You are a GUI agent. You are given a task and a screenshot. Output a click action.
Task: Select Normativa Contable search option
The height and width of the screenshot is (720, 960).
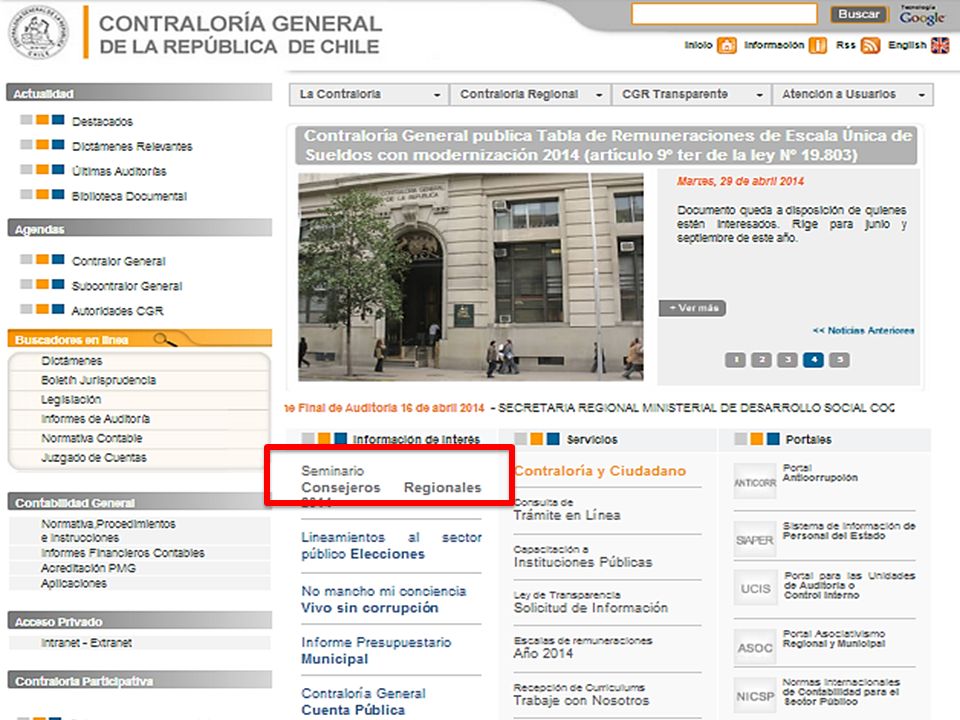91,438
